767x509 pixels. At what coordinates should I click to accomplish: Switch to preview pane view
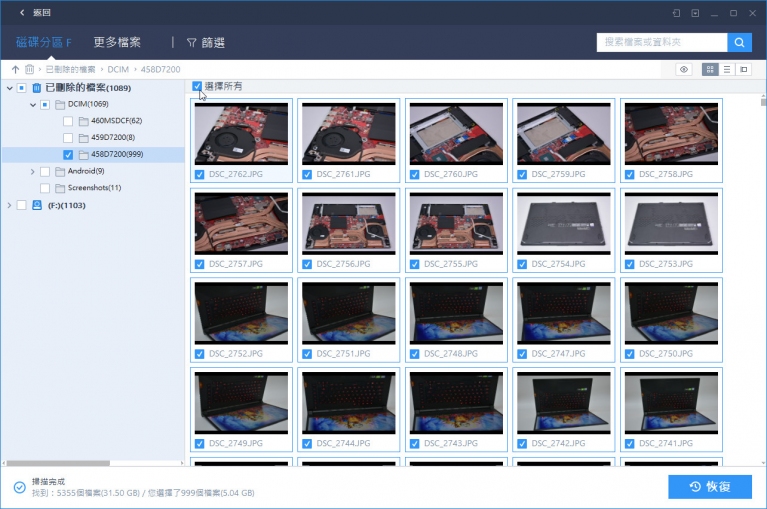744,69
